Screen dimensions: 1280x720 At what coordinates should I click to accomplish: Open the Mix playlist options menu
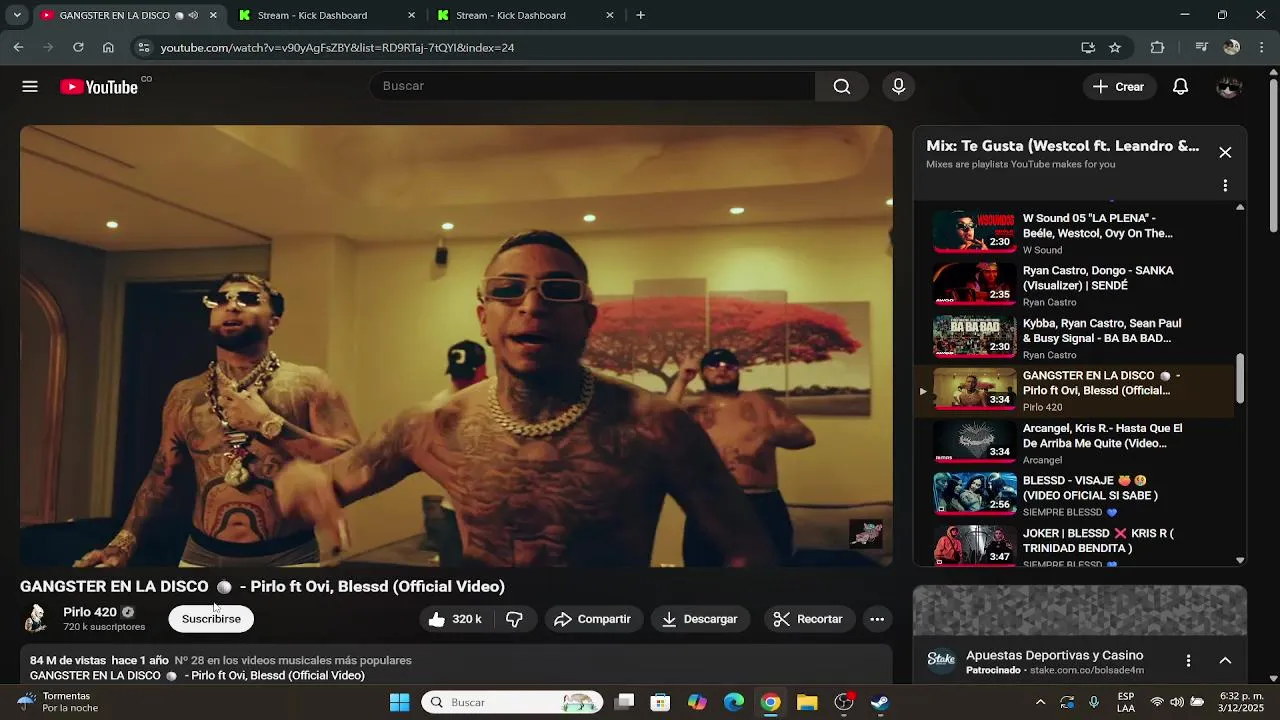coord(1225,186)
